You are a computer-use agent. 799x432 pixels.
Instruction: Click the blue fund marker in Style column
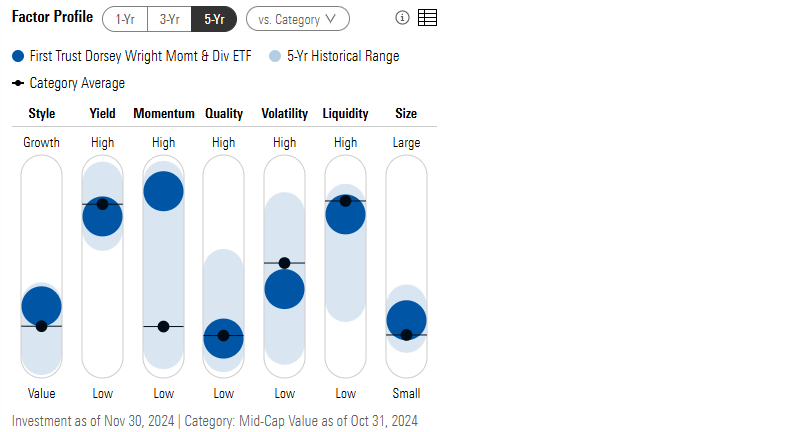tap(42, 305)
